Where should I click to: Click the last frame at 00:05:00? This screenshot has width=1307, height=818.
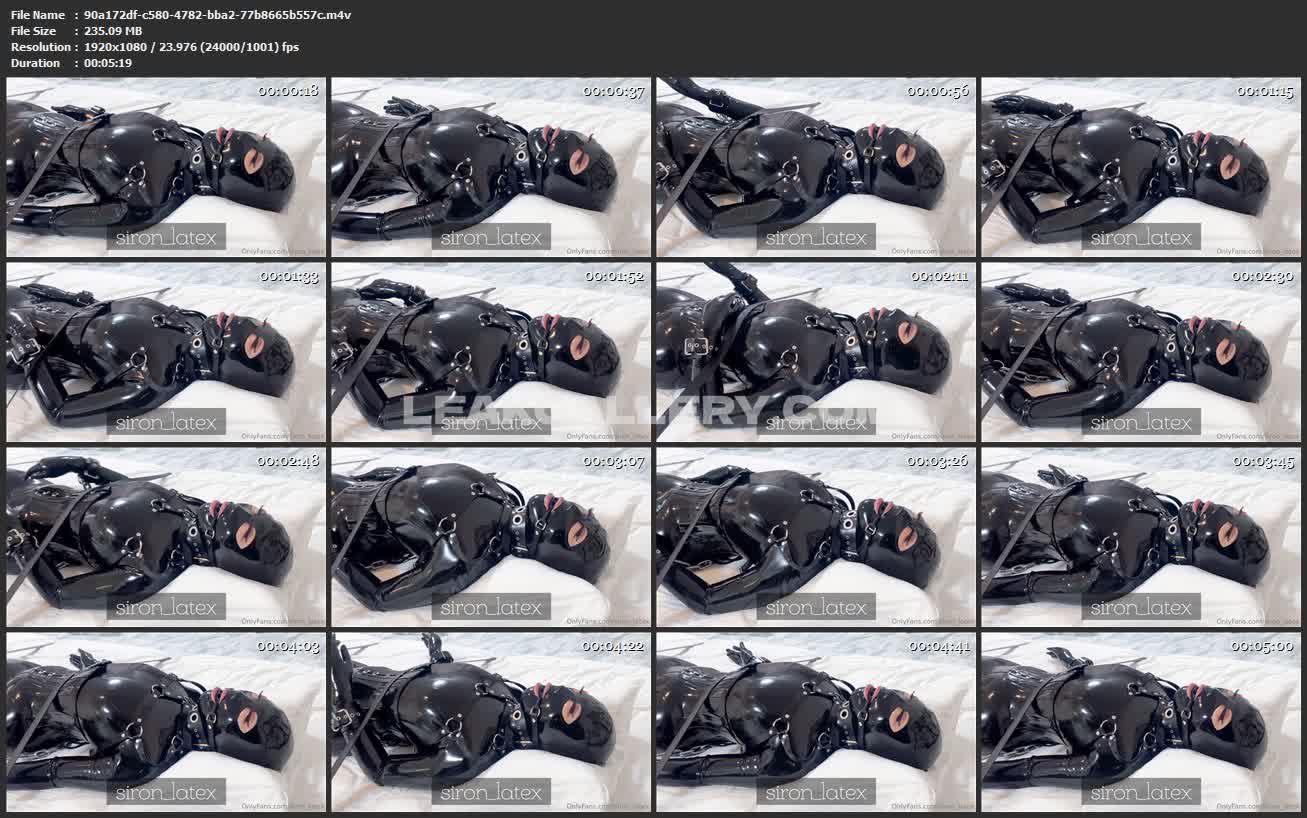pos(1141,721)
